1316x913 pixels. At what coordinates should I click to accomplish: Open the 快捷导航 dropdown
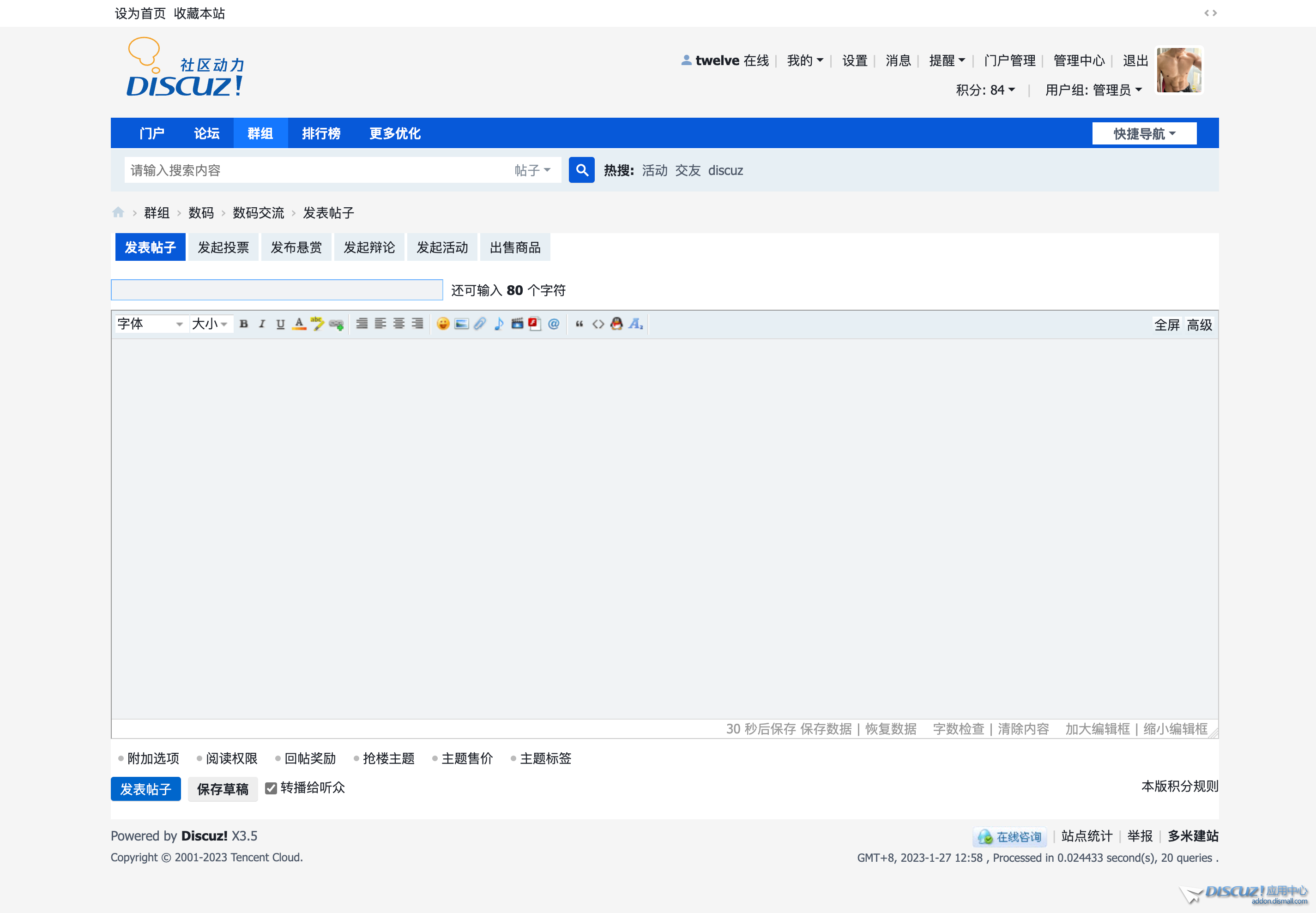(x=1144, y=133)
